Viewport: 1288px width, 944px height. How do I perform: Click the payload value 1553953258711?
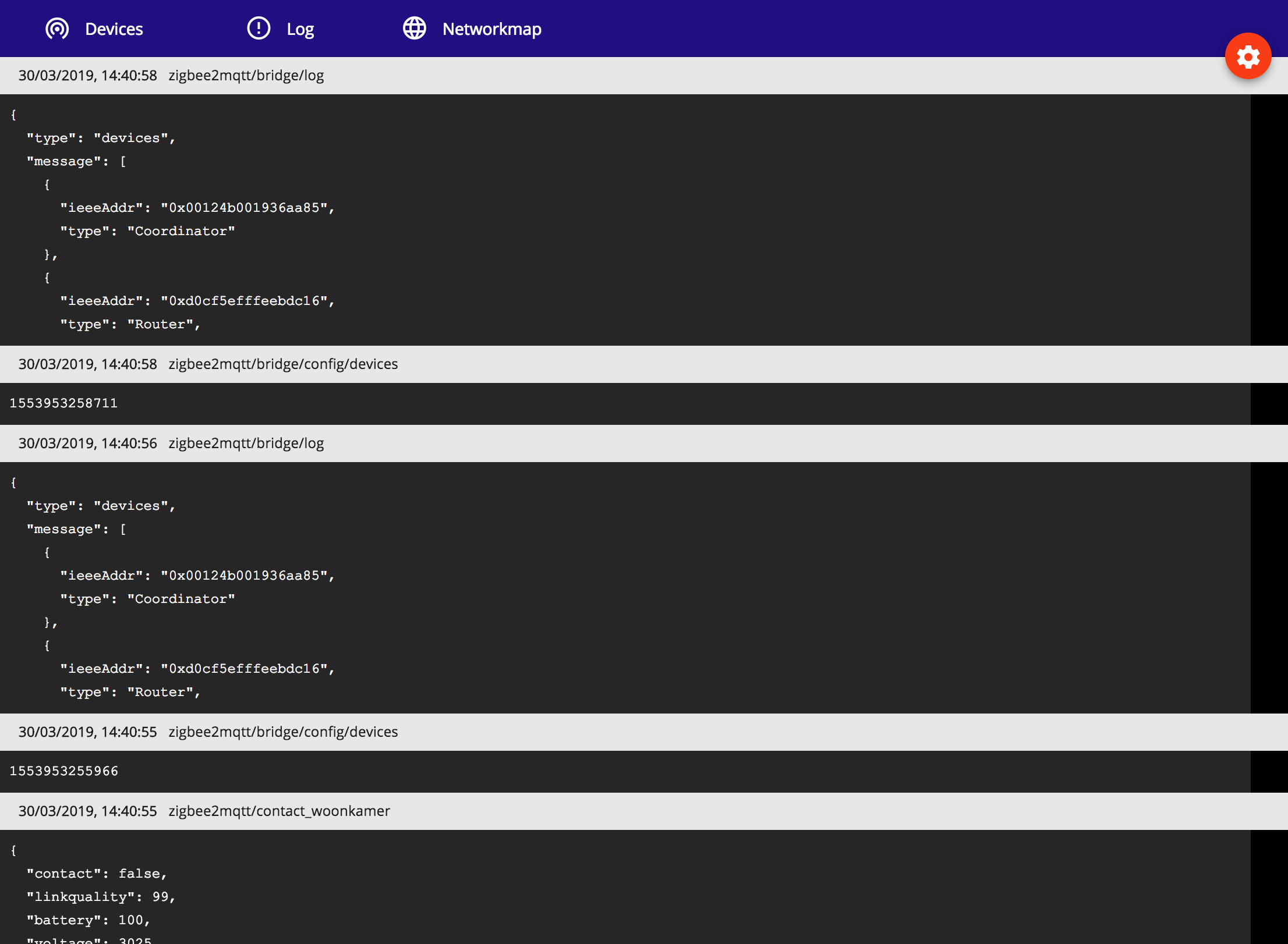pyautogui.click(x=63, y=403)
